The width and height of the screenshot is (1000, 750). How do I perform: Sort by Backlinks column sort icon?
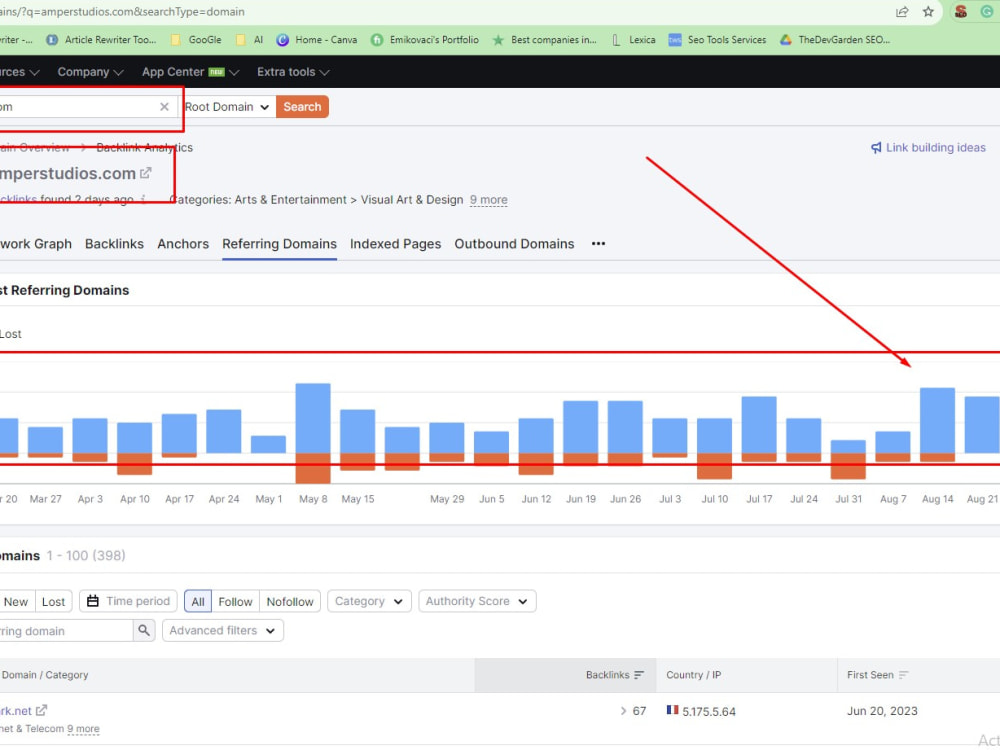point(639,675)
